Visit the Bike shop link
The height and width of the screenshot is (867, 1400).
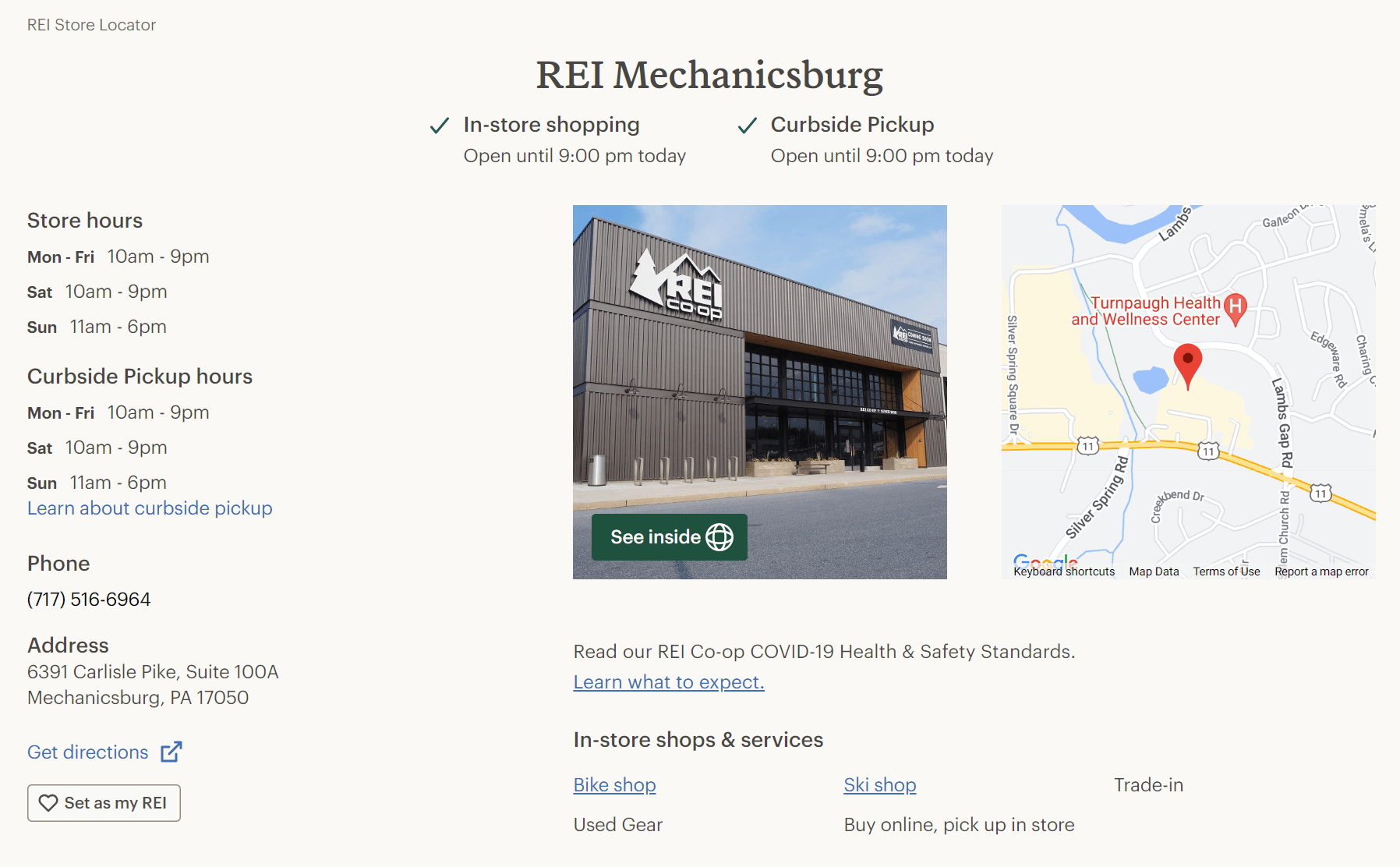coord(613,784)
